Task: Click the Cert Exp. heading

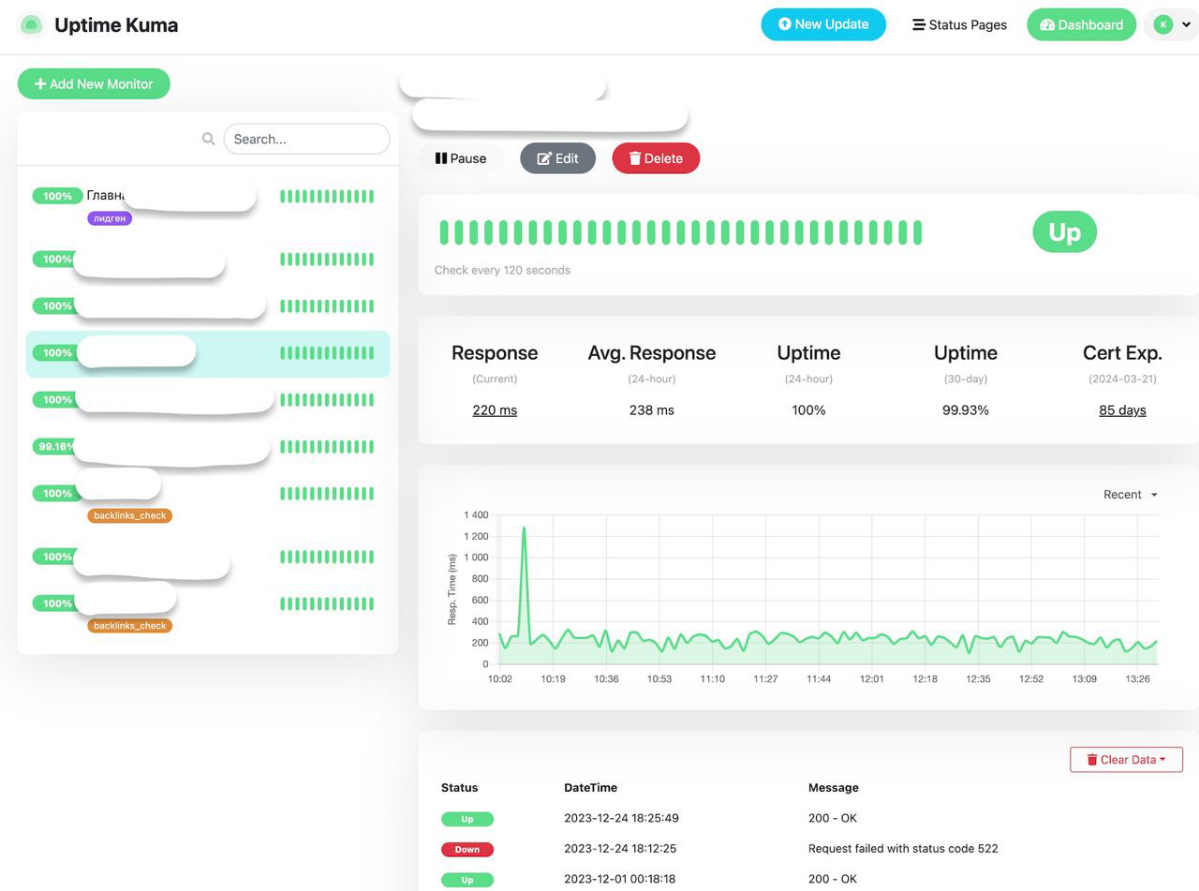Action: (x=1122, y=353)
